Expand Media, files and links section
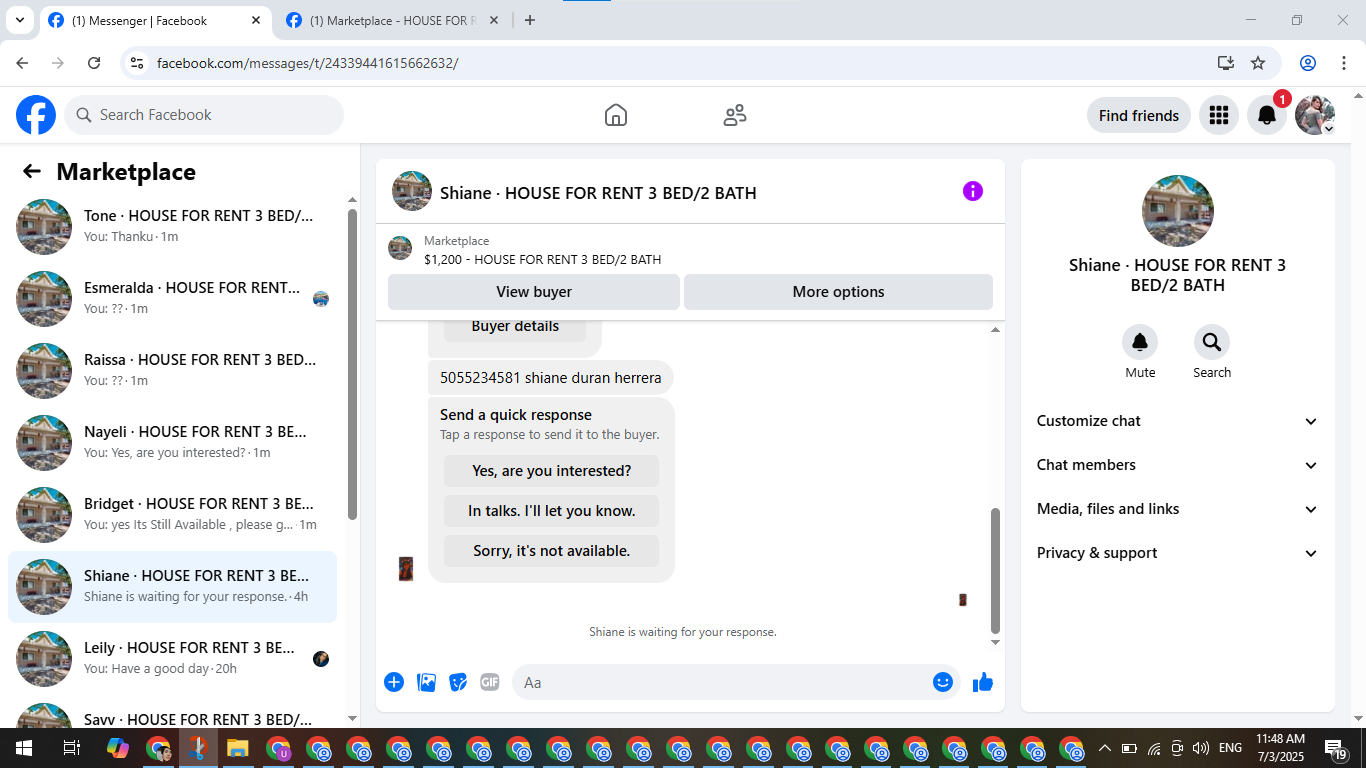The width and height of the screenshot is (1366, 768). point(1177,509)
